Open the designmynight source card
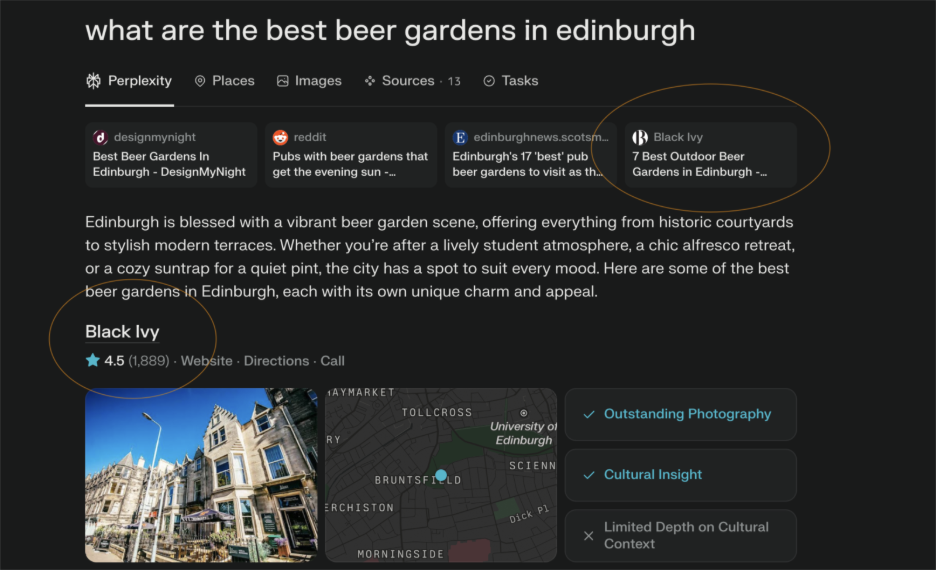936x570 pixels. coord(171,155)
